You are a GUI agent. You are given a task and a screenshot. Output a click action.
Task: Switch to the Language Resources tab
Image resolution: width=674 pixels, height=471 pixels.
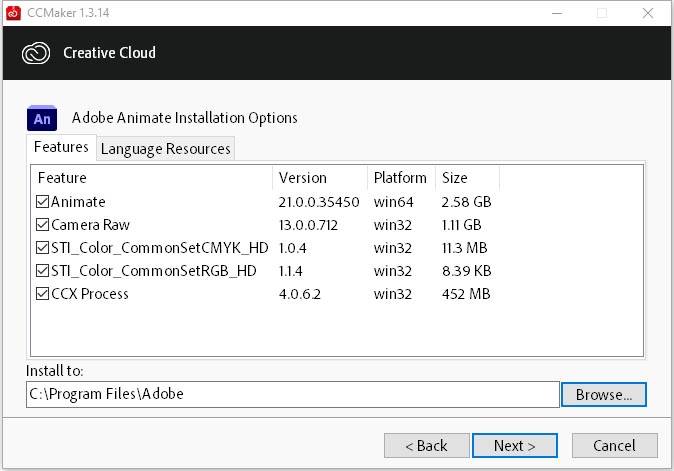click(x=165, y=149)
